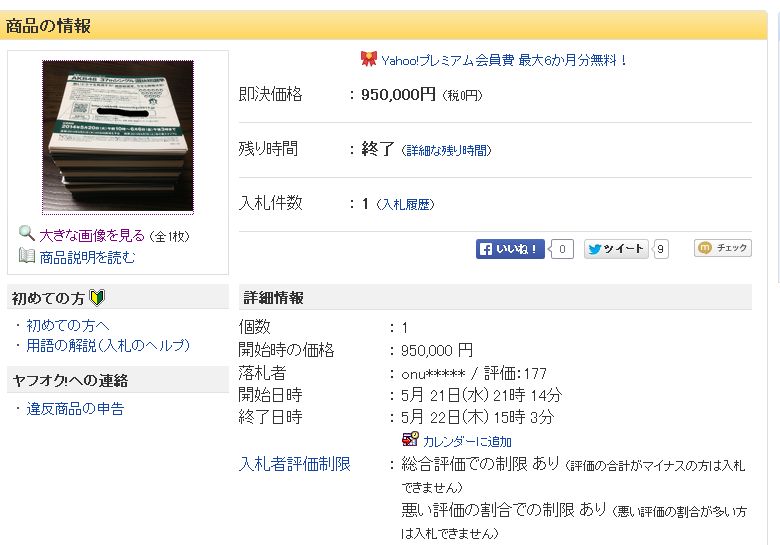Open the product thumbnail image
780x545 pixels.
(118, 137)
